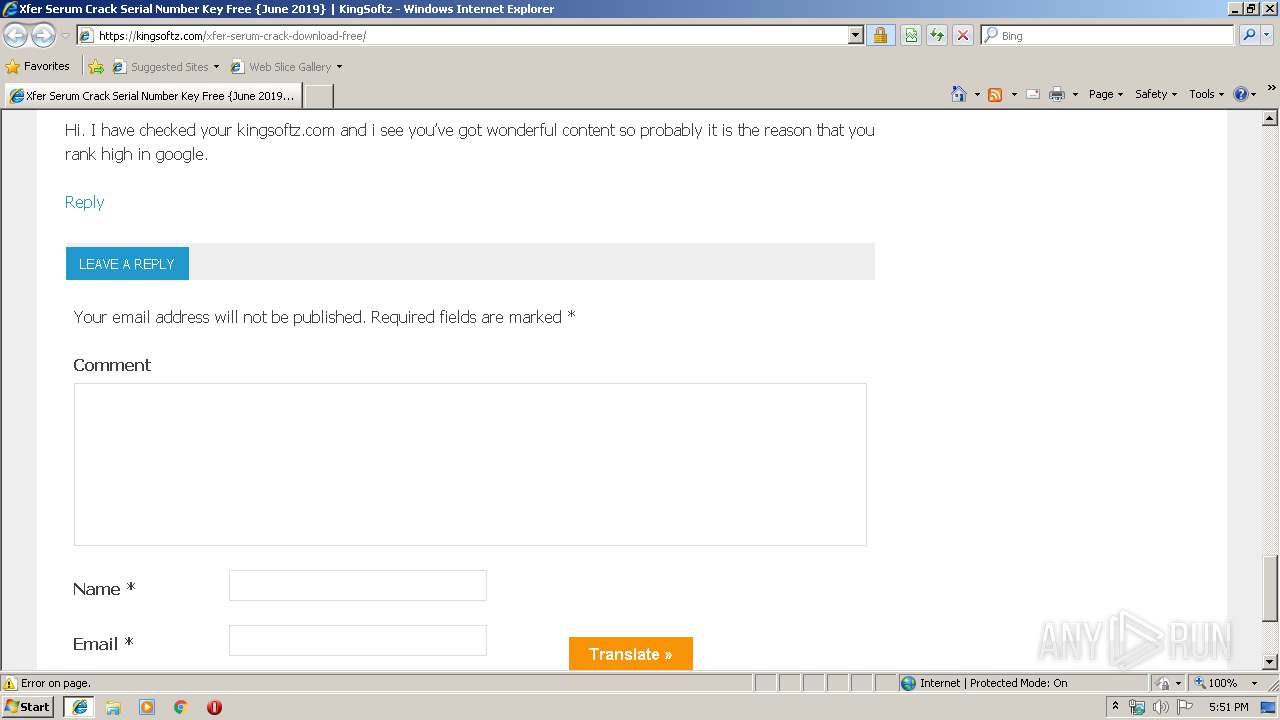Open Internet Explorer taskbar icon

(x=80, y=707)
